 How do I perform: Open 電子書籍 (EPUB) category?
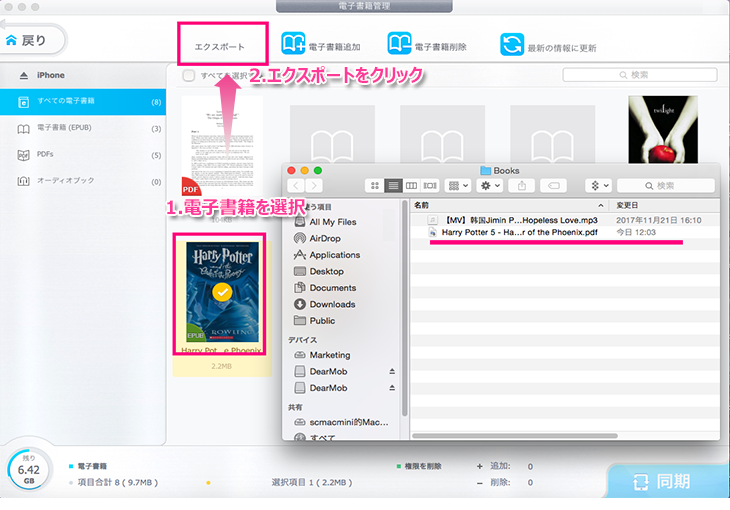click(x=83, y=128)
